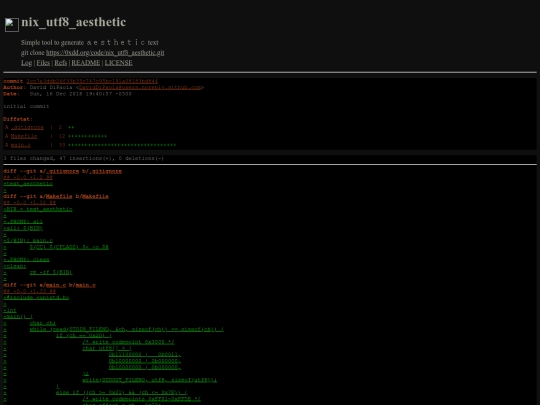
Task: Click the Makefile row's plus-sign bar
Action: click(x=87, y=136)
